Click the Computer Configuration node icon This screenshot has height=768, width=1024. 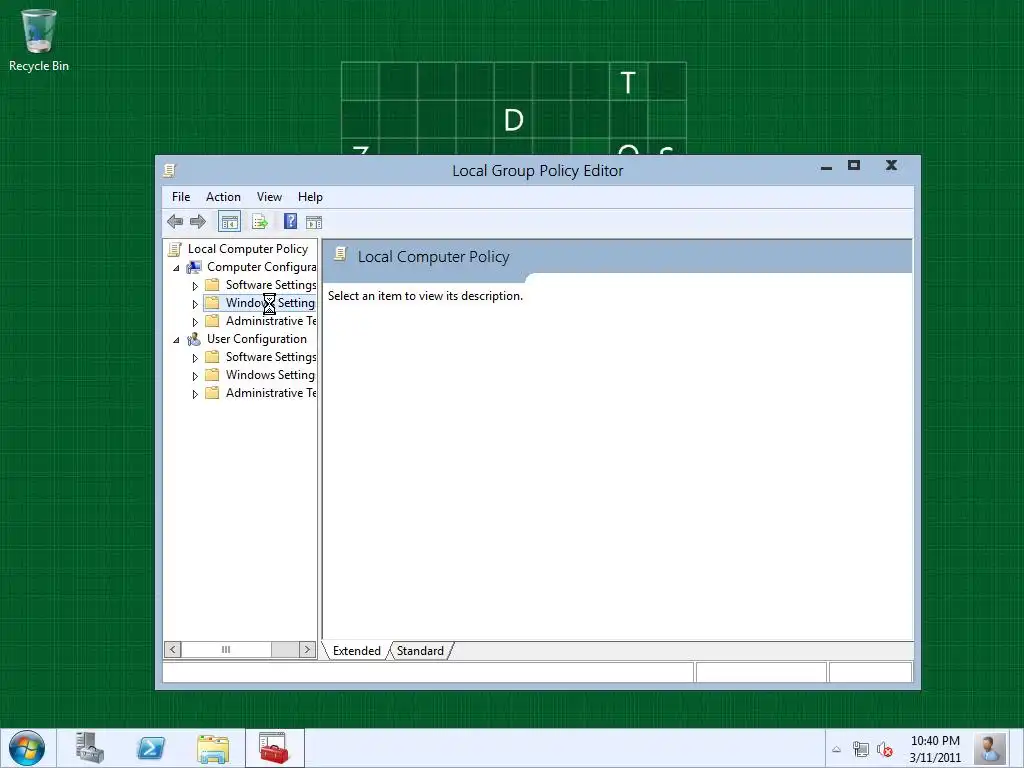[x=194, y=267]
